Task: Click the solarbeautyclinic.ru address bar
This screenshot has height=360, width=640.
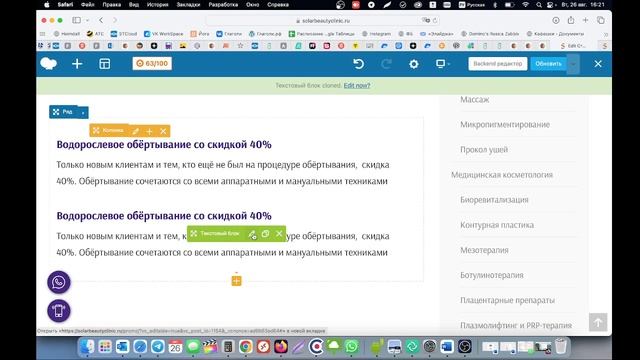Action: (322, 20)
